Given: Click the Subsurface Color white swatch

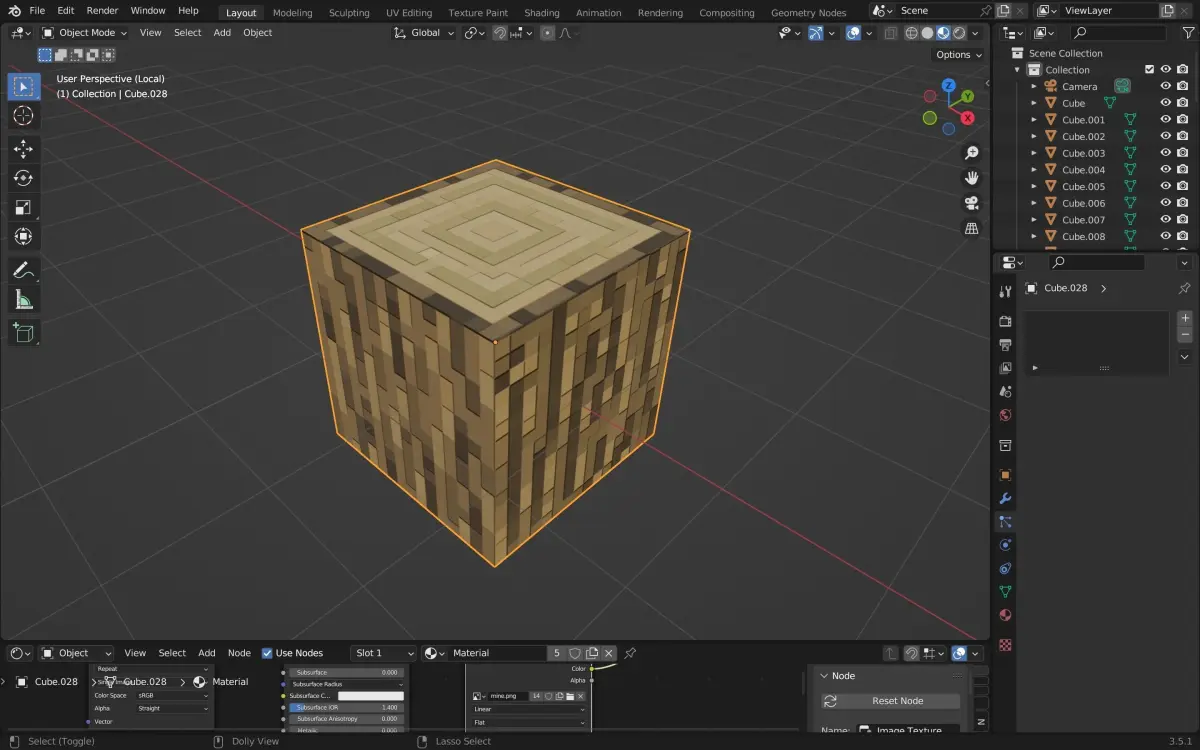Looking at the screenshot, I should (370, 696).
